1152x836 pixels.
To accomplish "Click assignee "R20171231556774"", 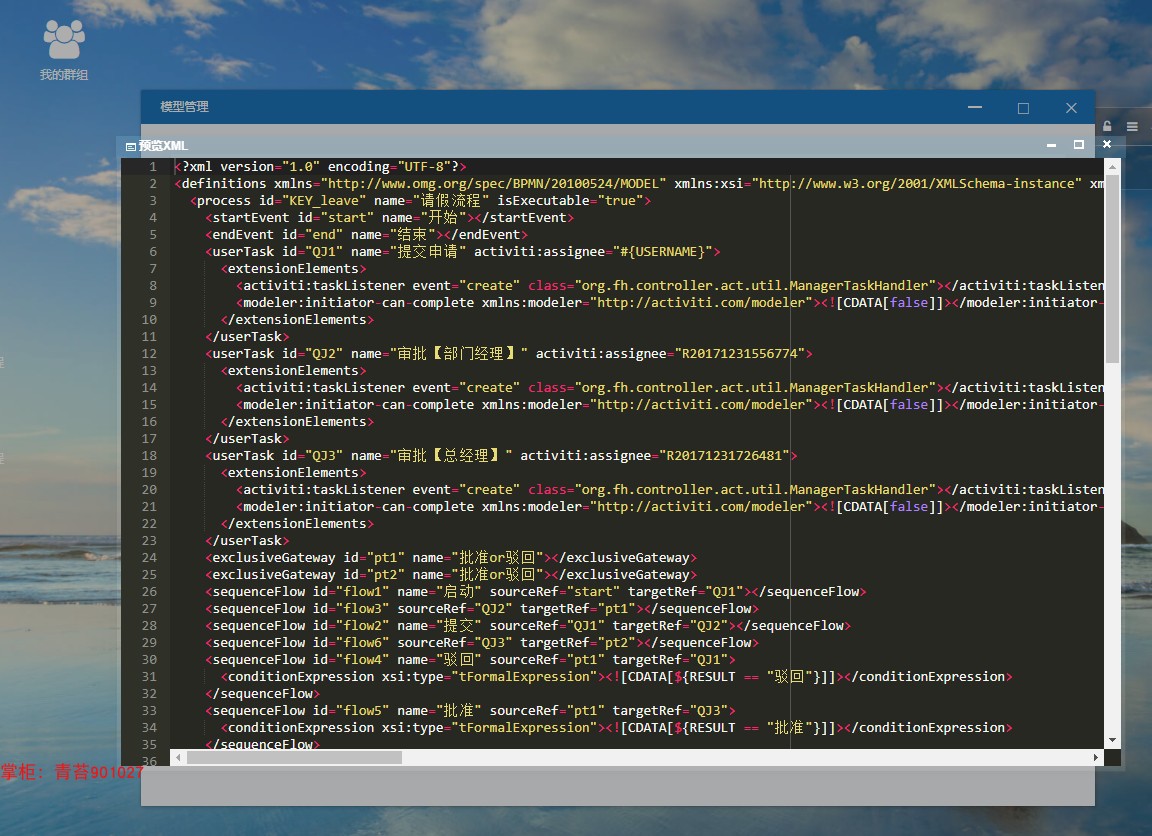I will (741, 353).
